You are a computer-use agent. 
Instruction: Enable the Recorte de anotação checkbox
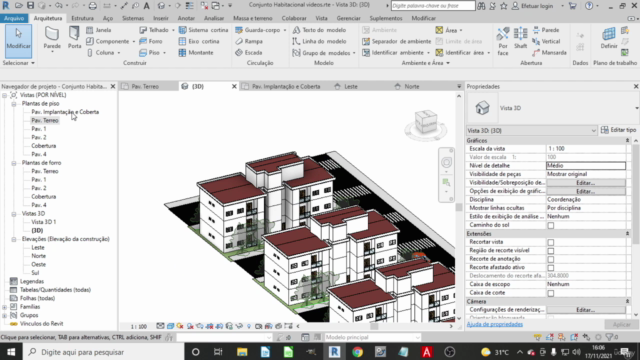point(551,259)
